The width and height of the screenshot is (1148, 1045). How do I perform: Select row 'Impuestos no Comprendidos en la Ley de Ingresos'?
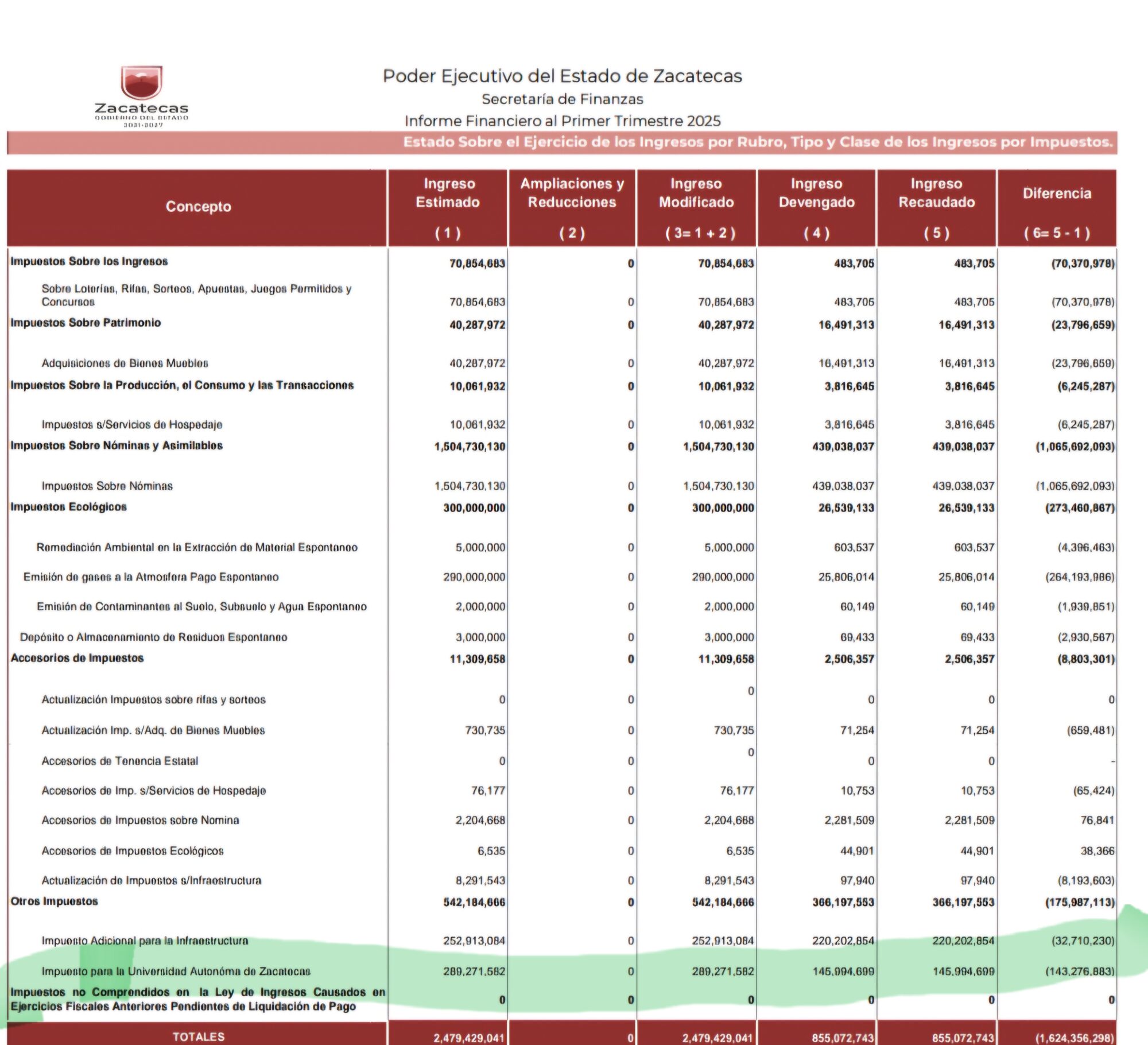point(563,1000)
